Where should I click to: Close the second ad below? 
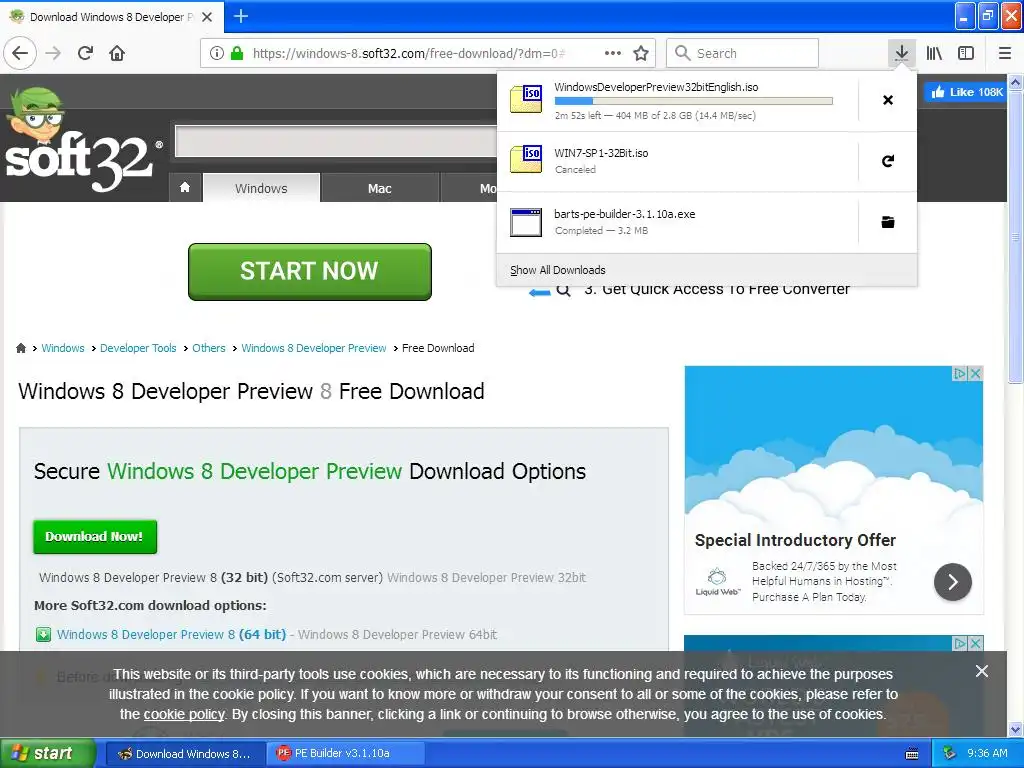click(975, 643)
